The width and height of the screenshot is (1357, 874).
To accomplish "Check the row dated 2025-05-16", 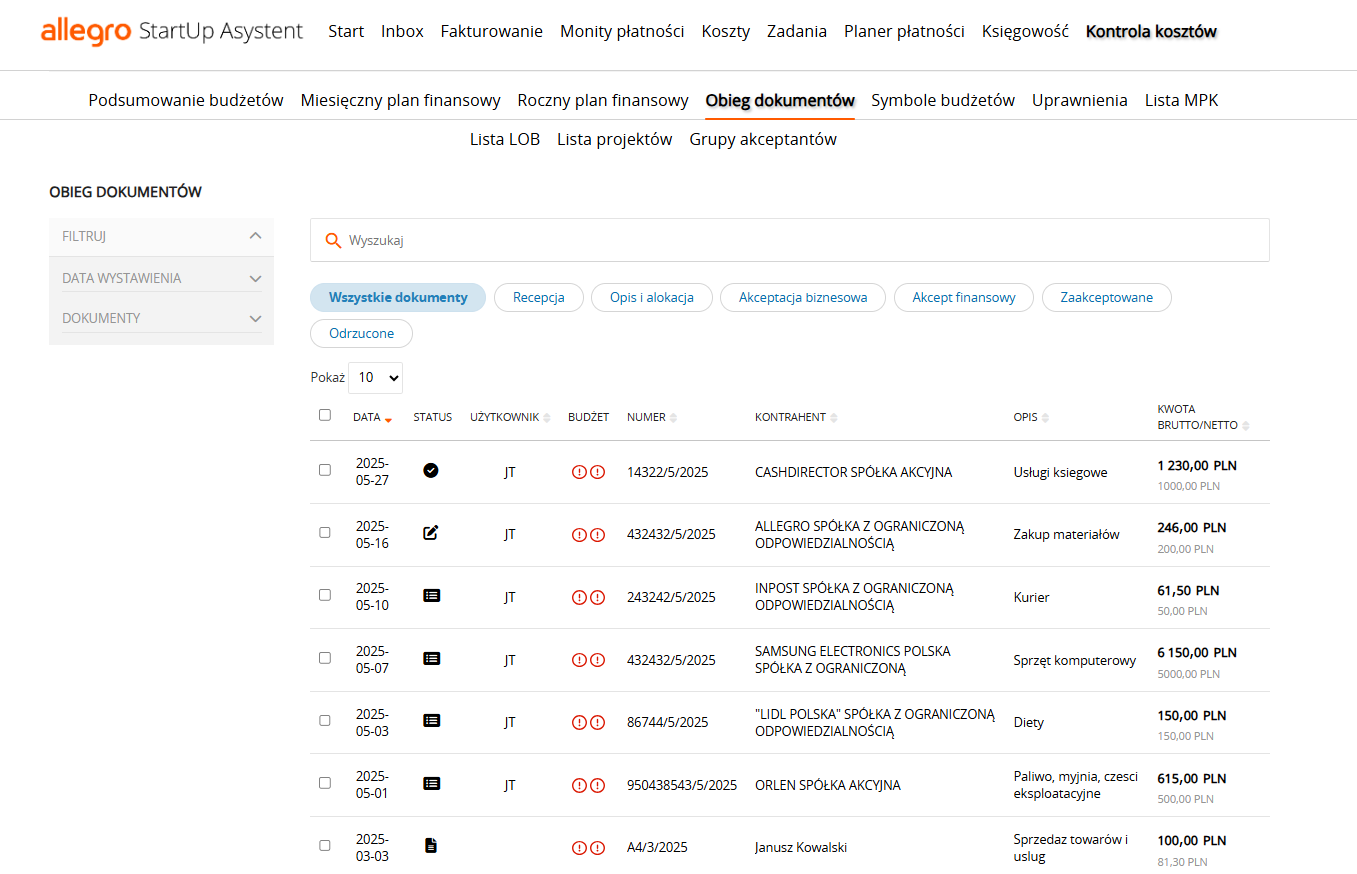I will click(324, 533).
